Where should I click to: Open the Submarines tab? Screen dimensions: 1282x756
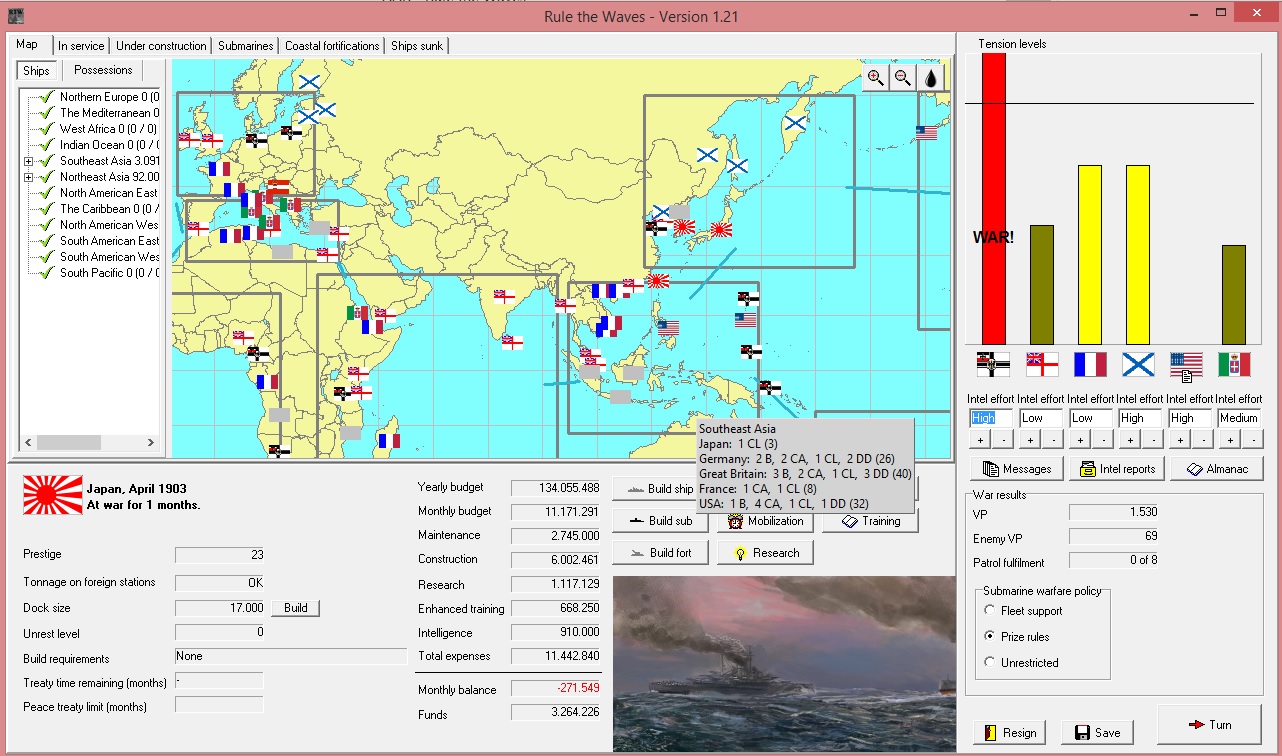click(x=245, y=46)
